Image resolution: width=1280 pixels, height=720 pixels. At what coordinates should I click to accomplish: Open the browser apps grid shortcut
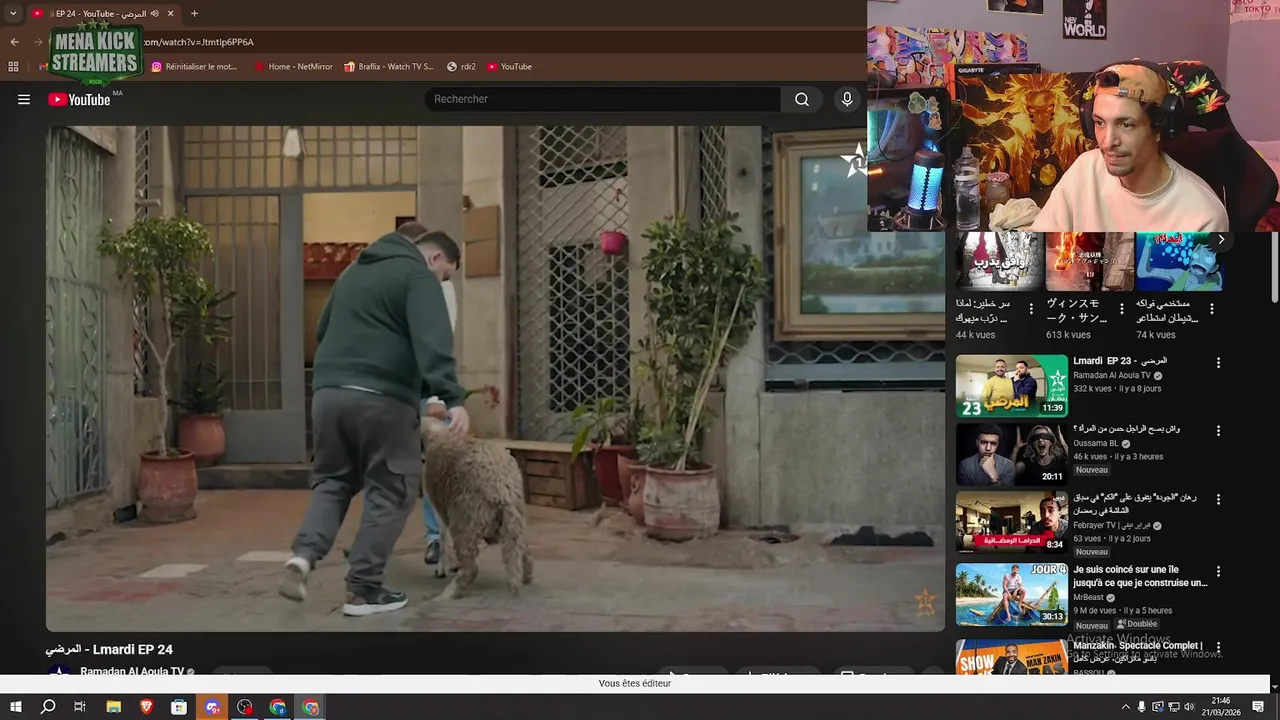pyautogui.click(x=13, y=66)
